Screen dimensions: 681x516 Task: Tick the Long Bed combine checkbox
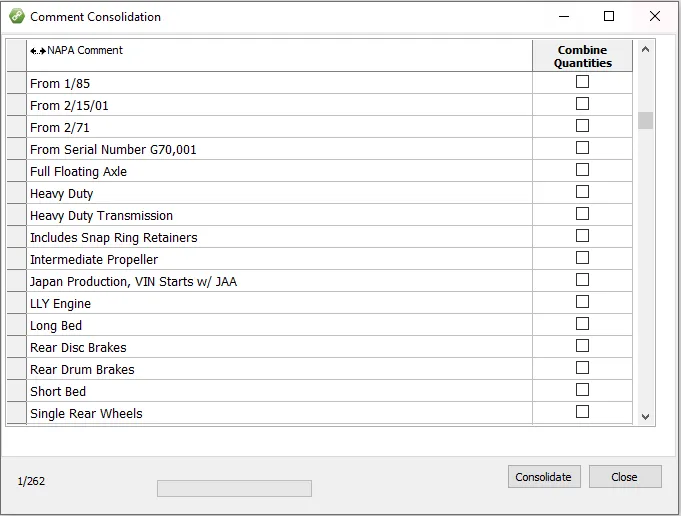[x=582, y=324]
